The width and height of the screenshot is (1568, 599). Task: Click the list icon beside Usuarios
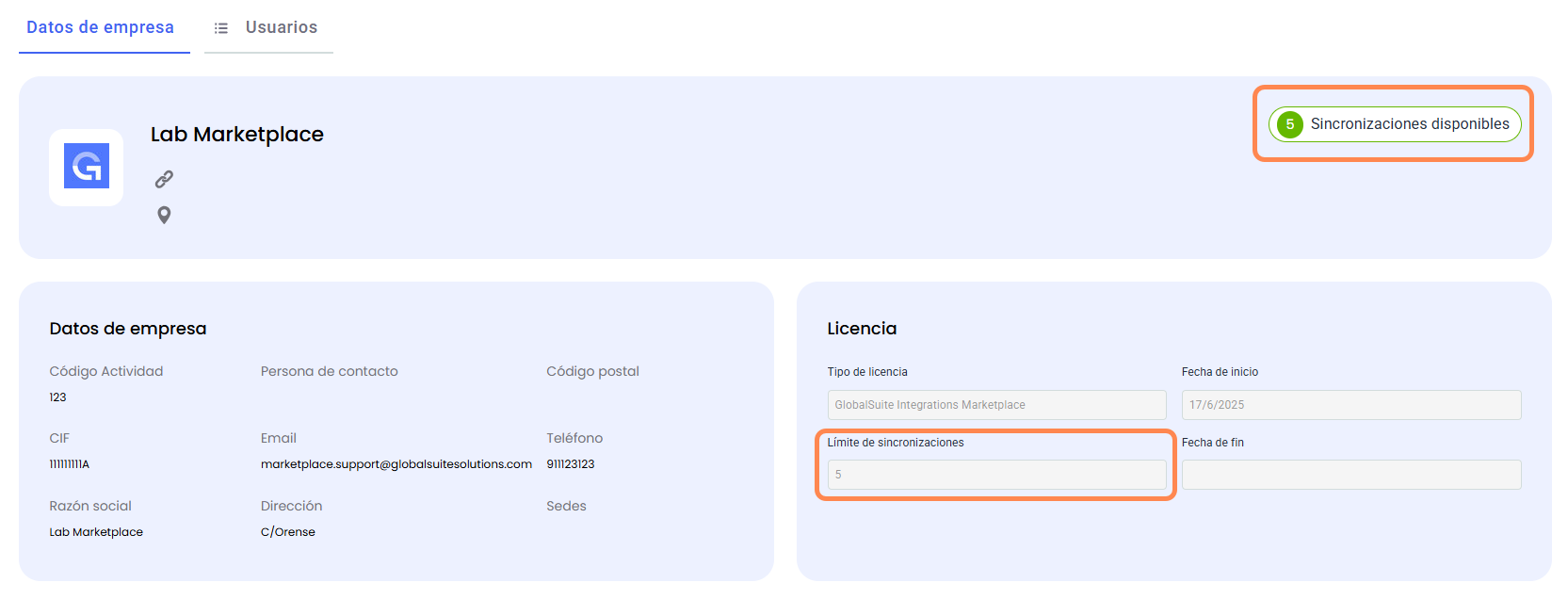pos(221,28)
